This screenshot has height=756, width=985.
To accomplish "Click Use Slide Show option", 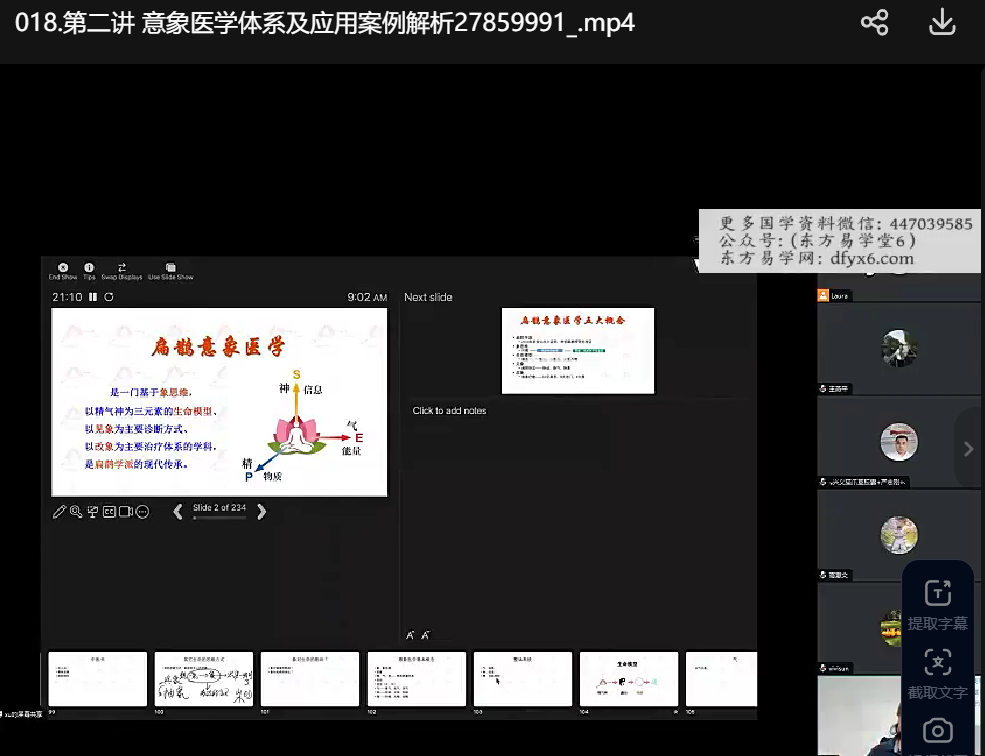I will tap(171, 271).
